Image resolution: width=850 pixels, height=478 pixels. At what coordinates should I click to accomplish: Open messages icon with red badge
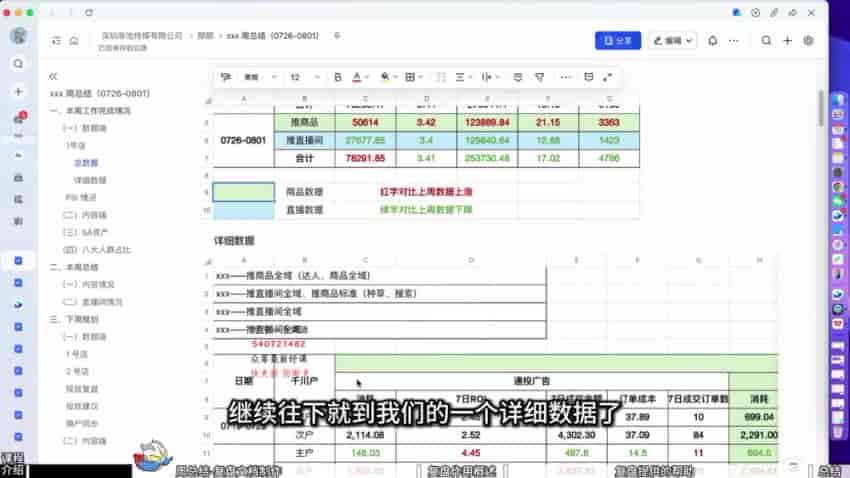click(19, 118)
